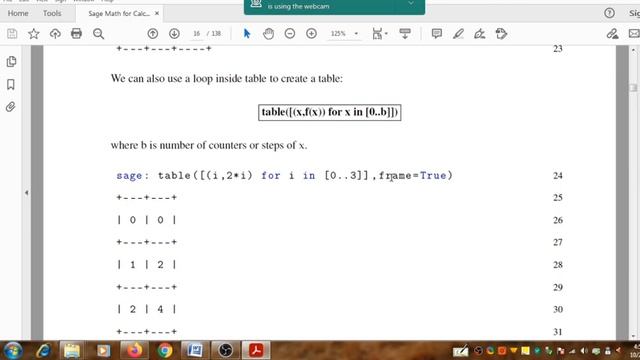The width and height of the screenshot is (640, 360).
Task: Open the 125% zoom level dropdown
Action: 356,33
